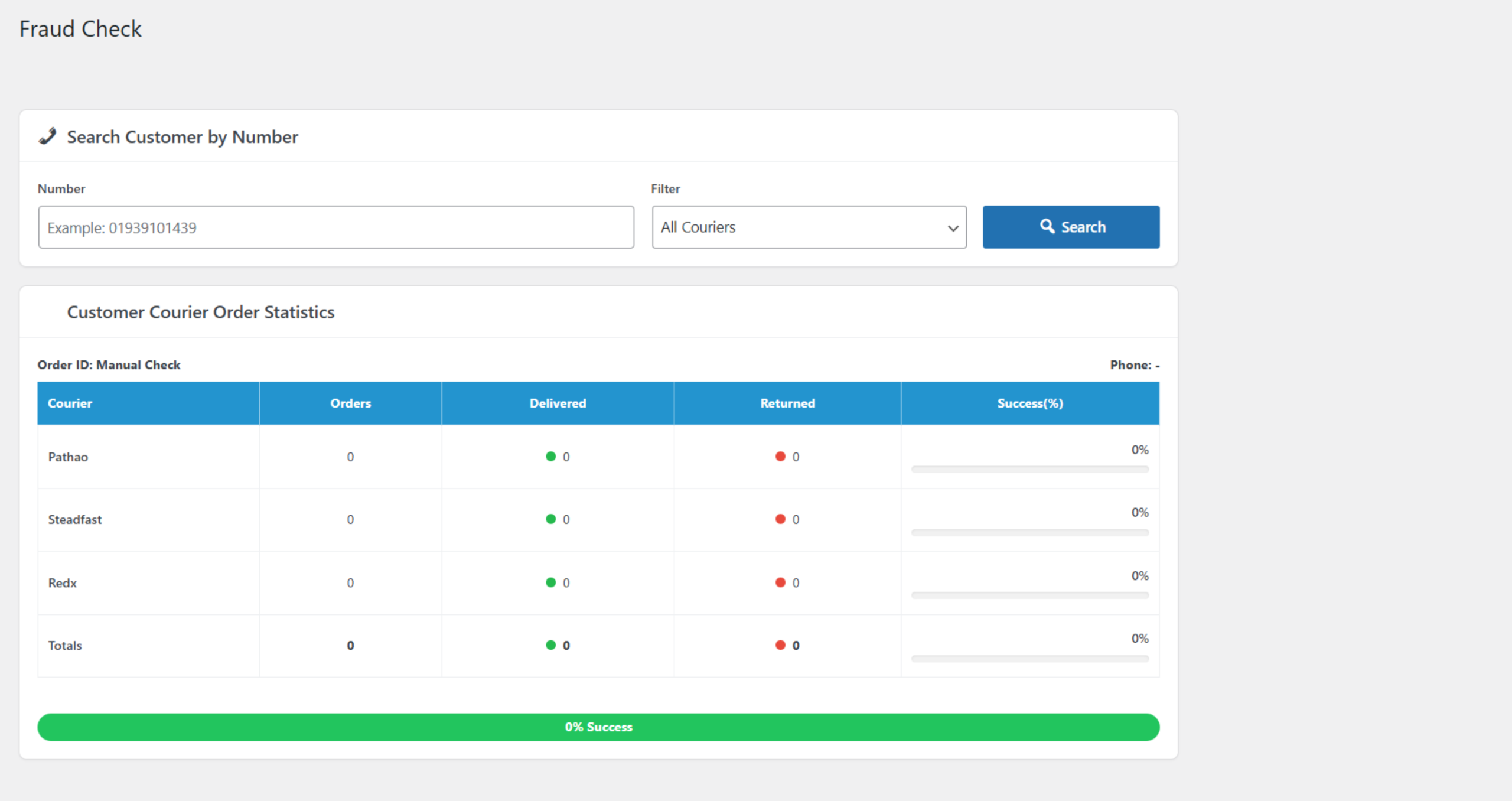
Task: Click the Delivered column header
Action: point(558,403)
